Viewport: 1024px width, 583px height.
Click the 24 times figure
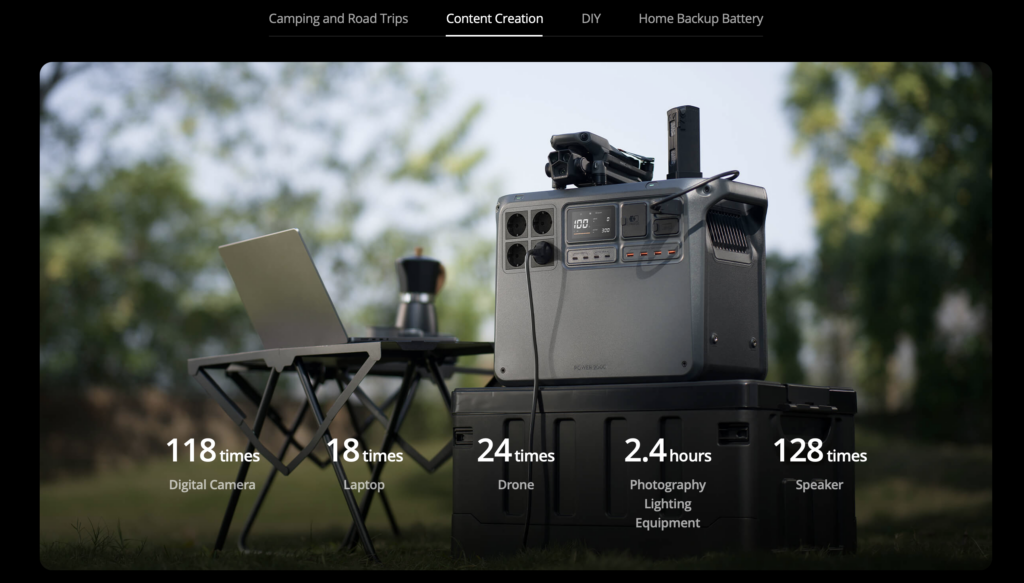pos(515,451)
